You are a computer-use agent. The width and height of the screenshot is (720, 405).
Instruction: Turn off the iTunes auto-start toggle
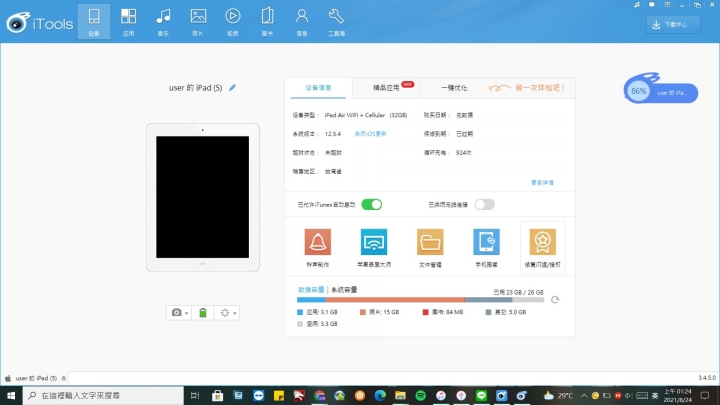[x=371, y=204]
